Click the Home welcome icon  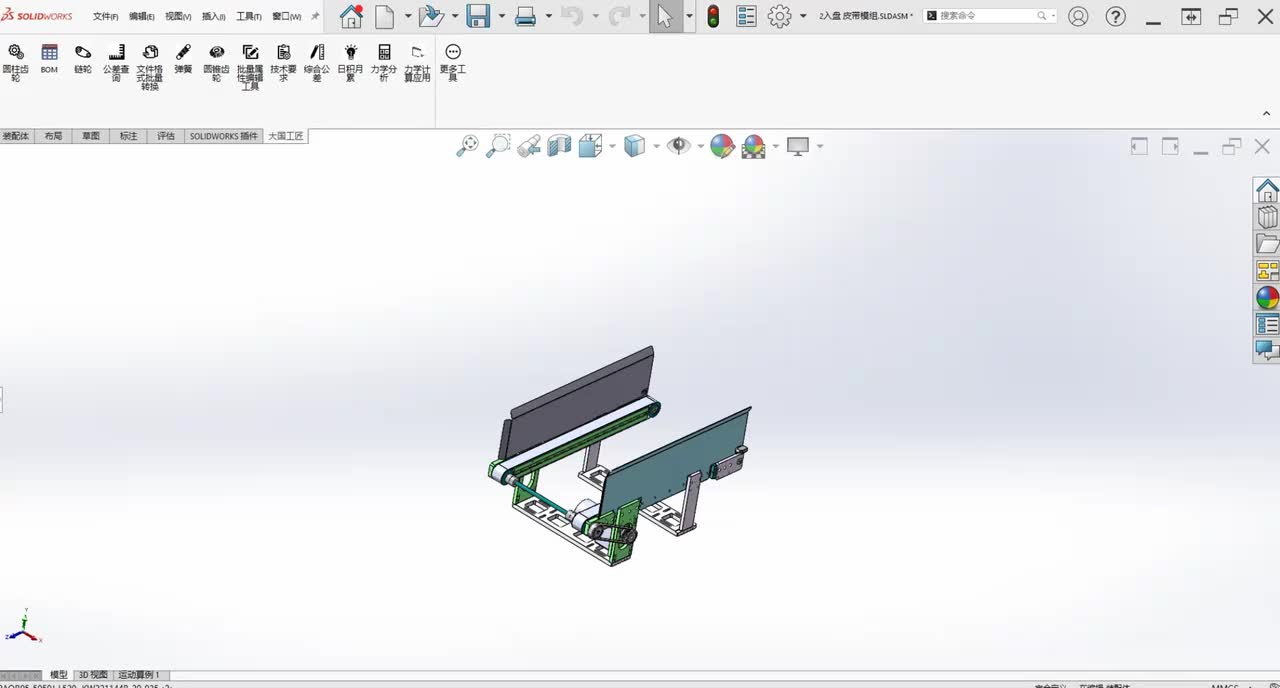(351, 16)
